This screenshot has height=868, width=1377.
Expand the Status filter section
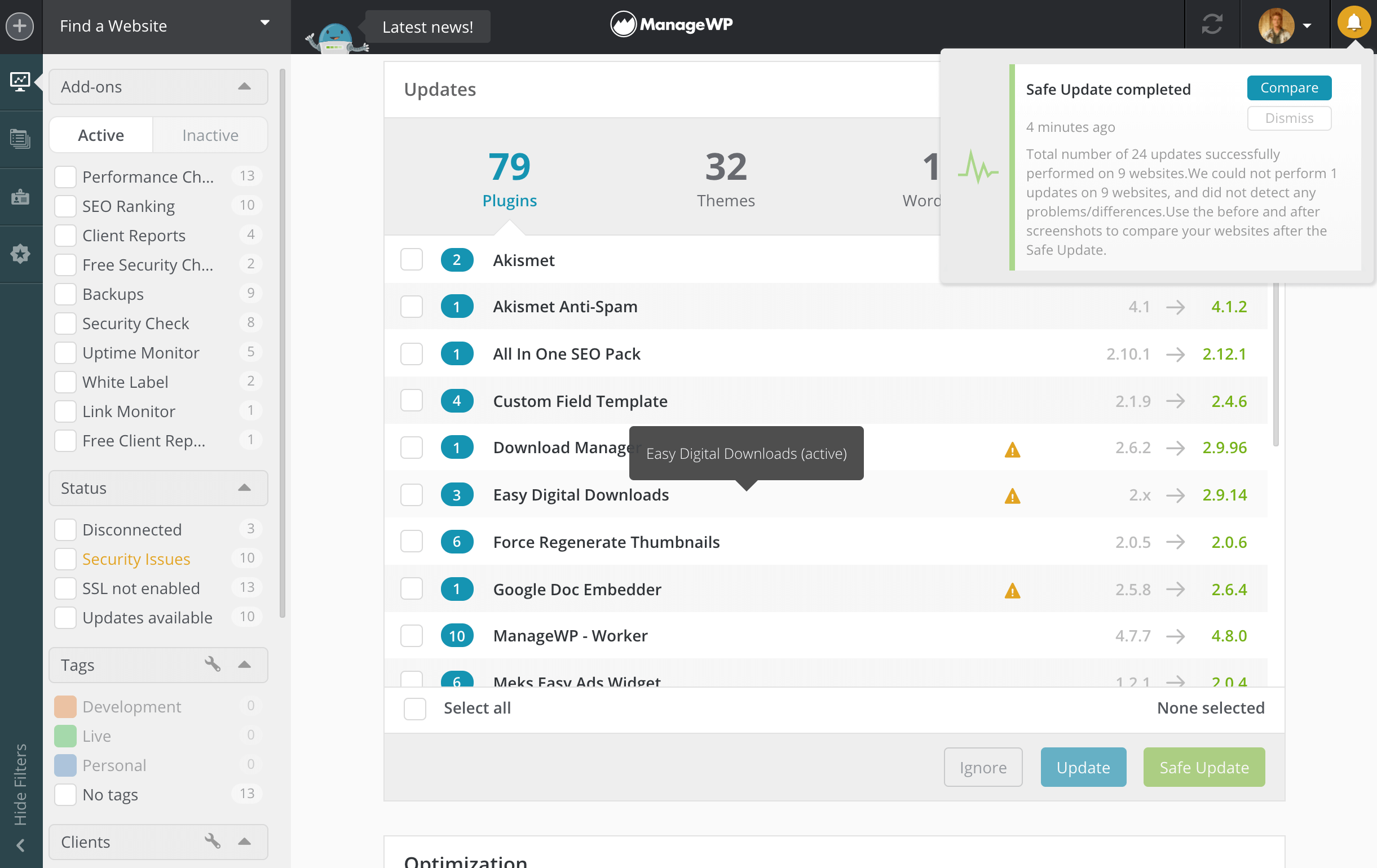point(246,487)
